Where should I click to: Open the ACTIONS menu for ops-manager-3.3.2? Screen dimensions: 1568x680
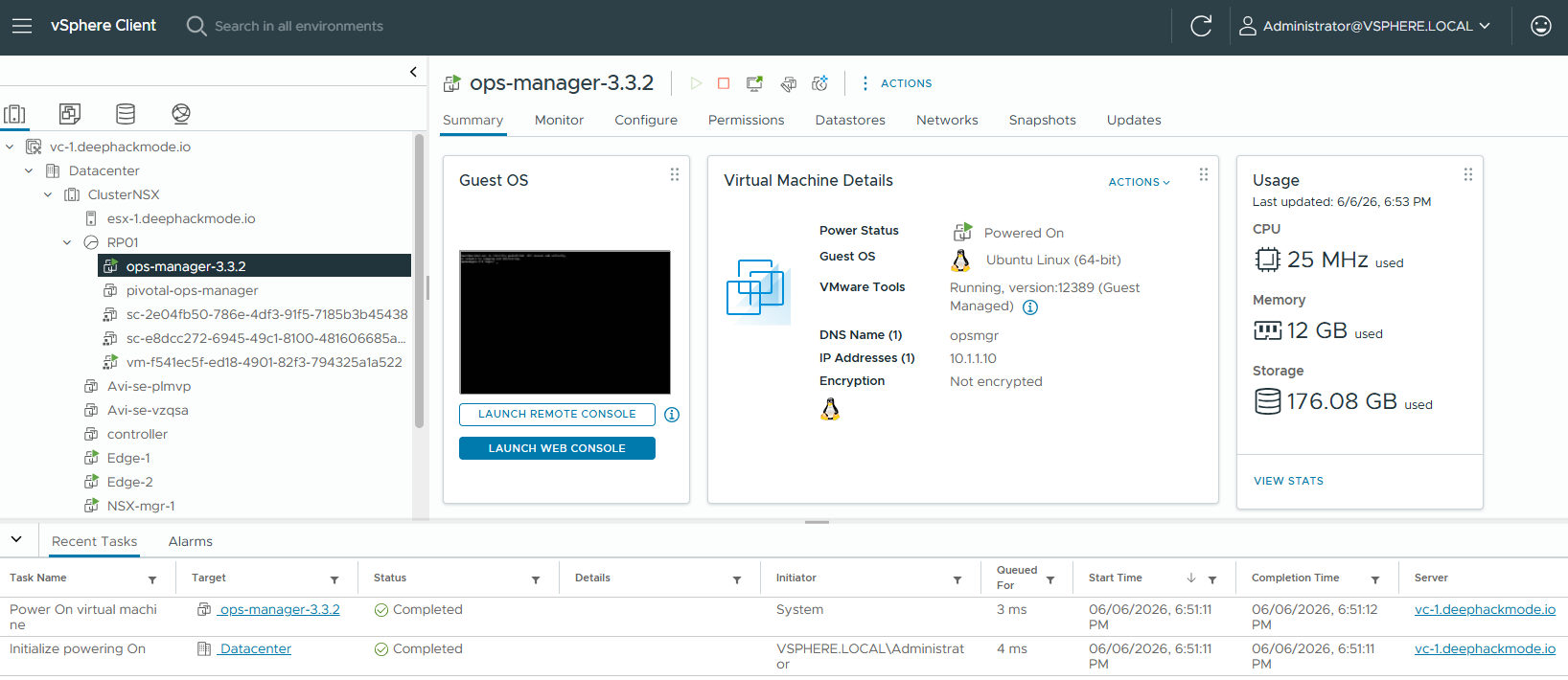(896, 83)
